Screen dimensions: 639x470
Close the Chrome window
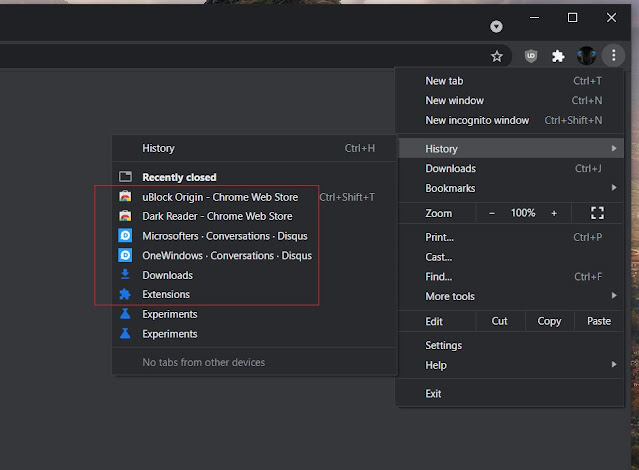tap(611, 18)
